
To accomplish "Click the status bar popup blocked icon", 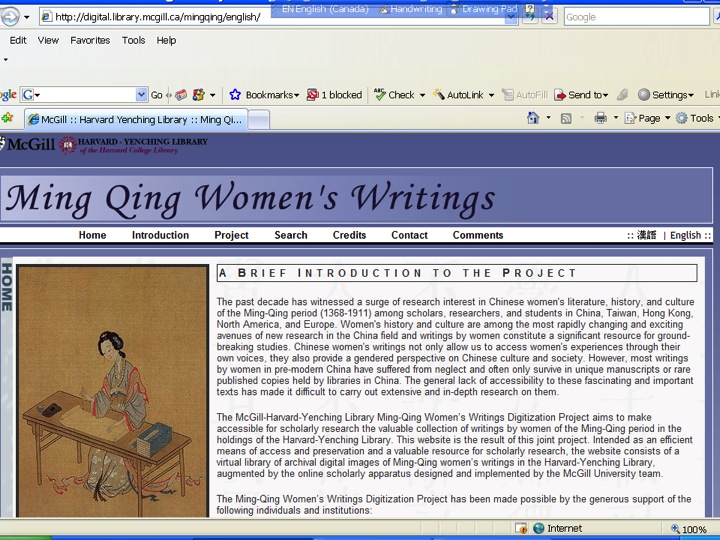I will coord(521,529).
